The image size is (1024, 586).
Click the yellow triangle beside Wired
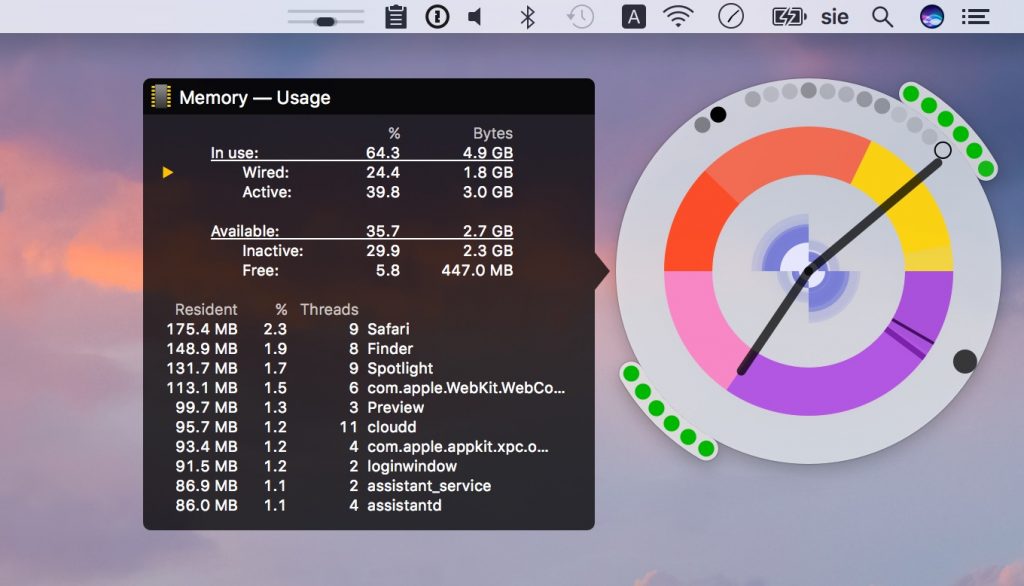click(168, 173)
